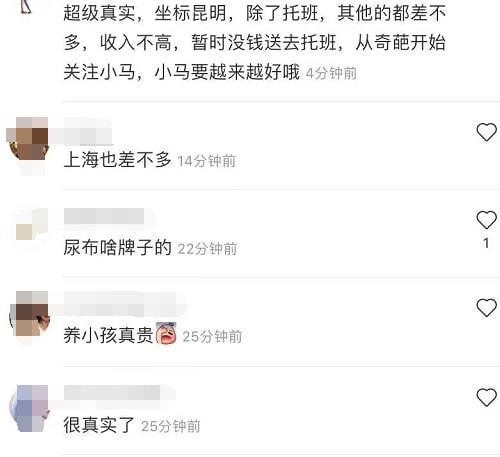Reply to the 上海也差不多 comment text
Viewport: 500px width, 457px height.
(x=117, y=160)
